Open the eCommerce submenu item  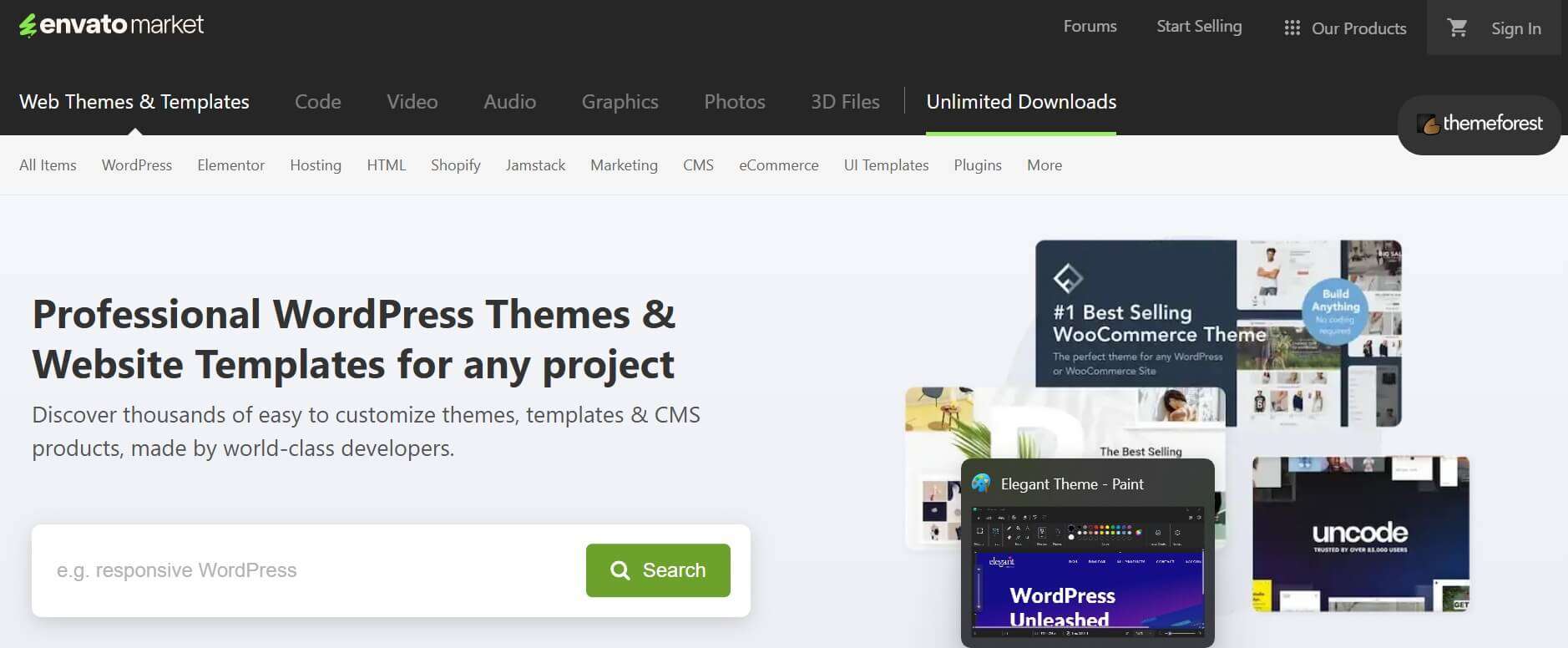779,165
